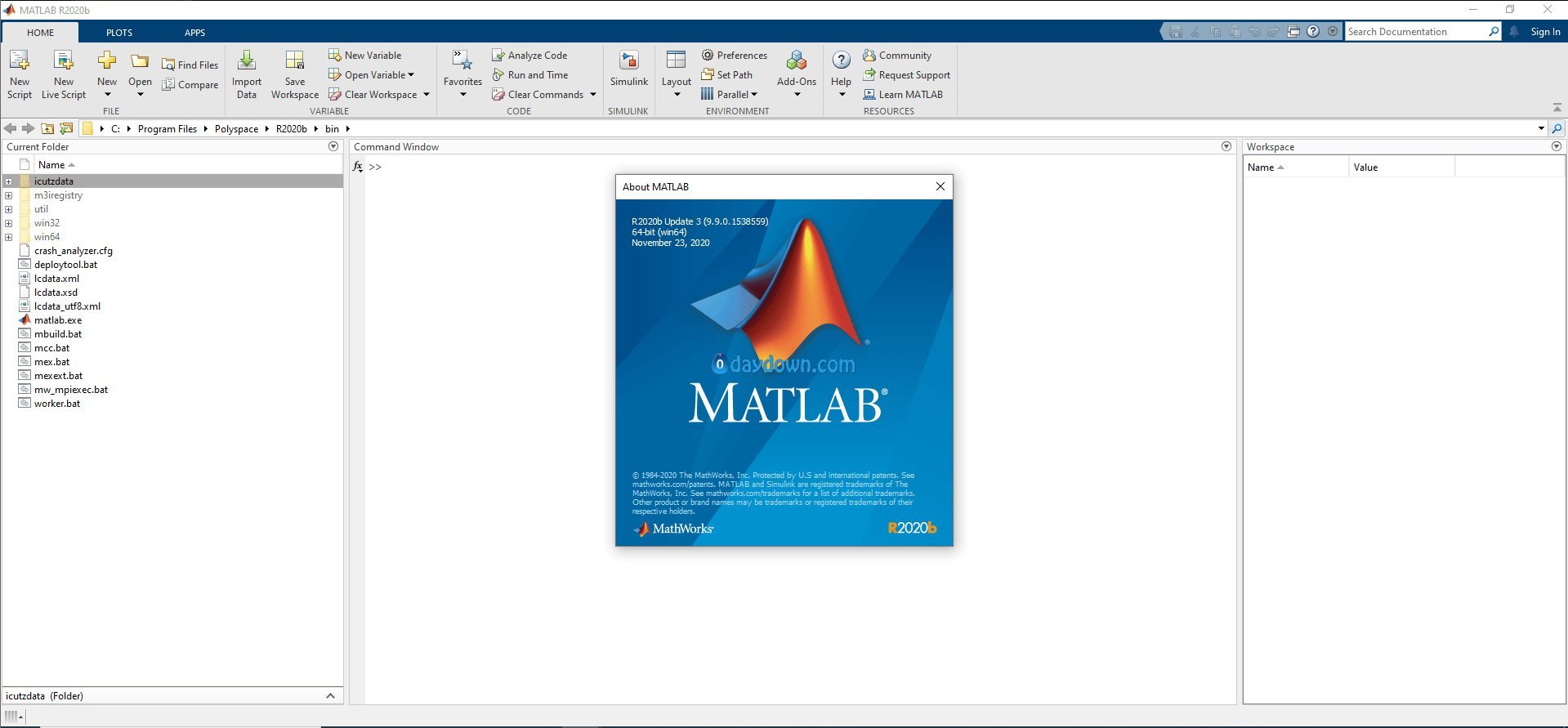Select worker.bat in the file list
The image size is (1568, 728).
57,404
